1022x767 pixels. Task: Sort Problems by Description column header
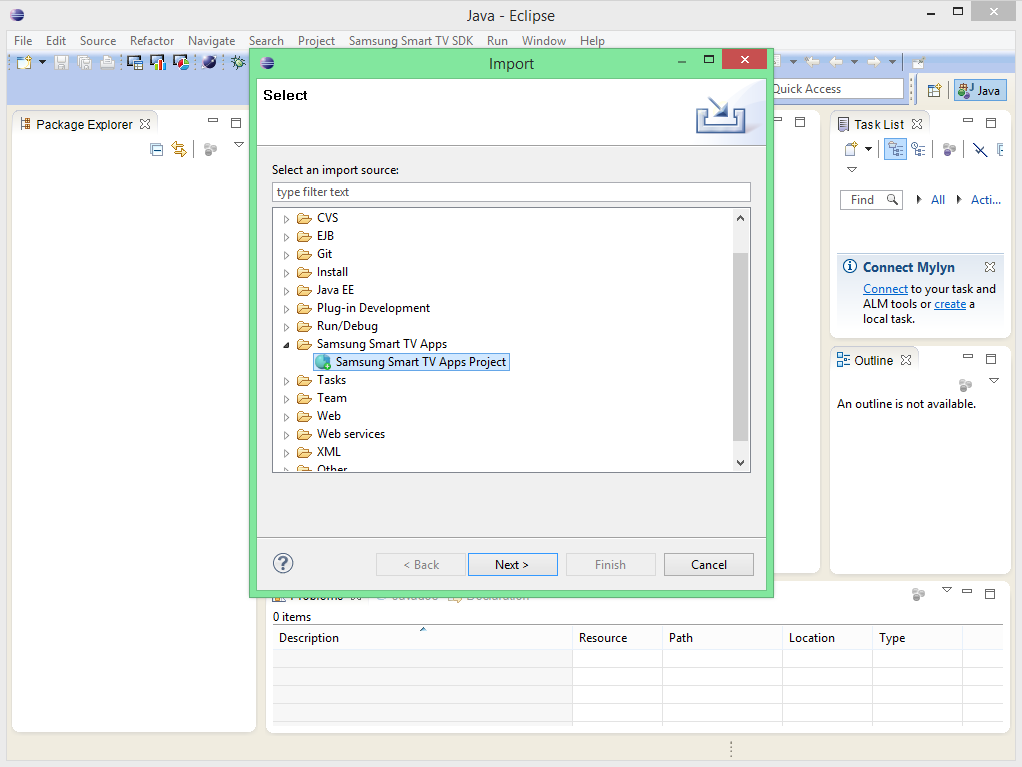point(422,638)
